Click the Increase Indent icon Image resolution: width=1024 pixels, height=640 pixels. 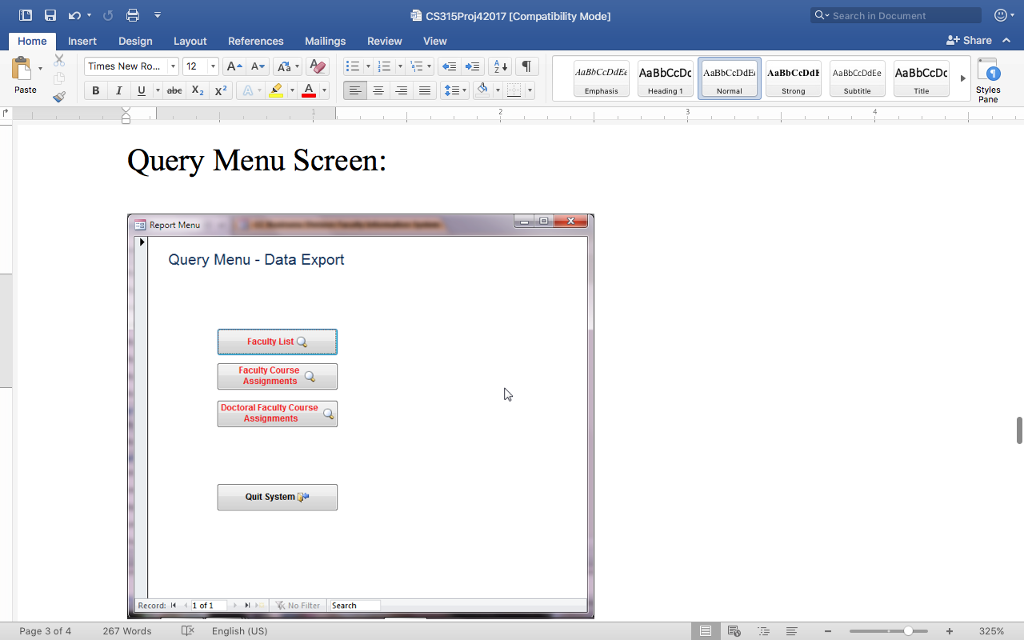472,67
